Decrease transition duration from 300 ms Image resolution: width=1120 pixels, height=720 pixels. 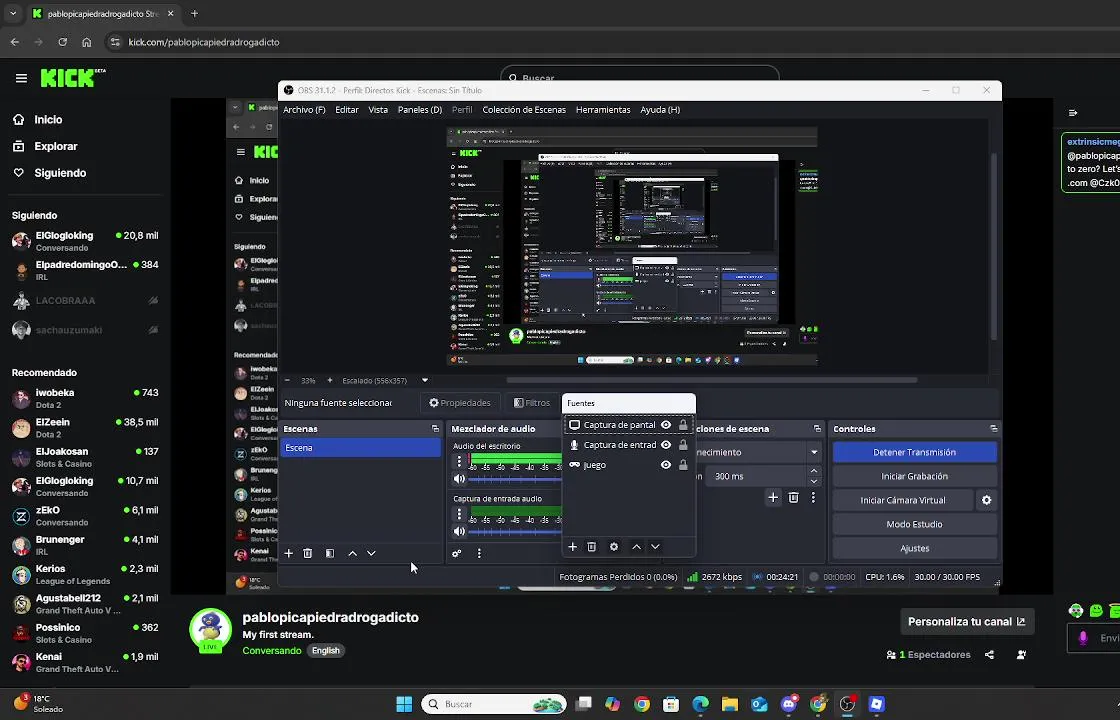814,481
